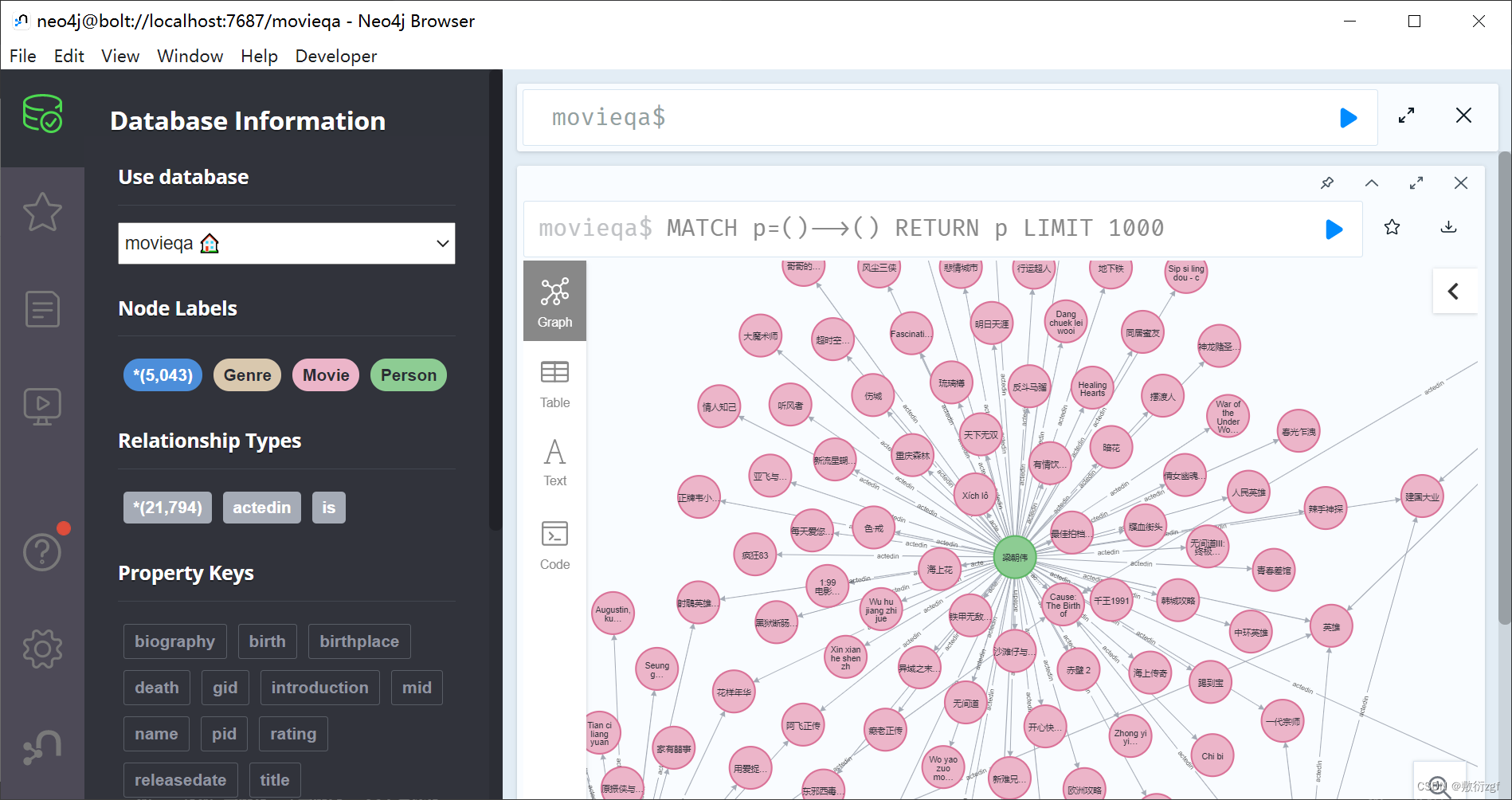Viewport: 1512px width, 800px height.
Task: Click the gid property key
Action: tap(225, 688)
